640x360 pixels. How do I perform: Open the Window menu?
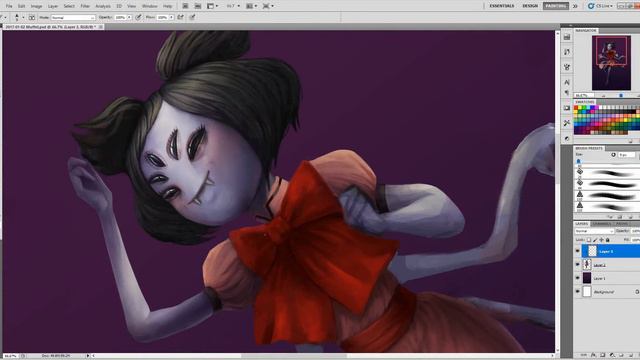[149, 6]
